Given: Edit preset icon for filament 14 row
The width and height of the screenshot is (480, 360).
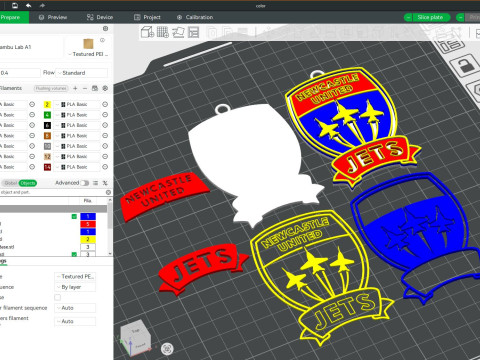Looking at the screenshot, I should click(105, 167).
